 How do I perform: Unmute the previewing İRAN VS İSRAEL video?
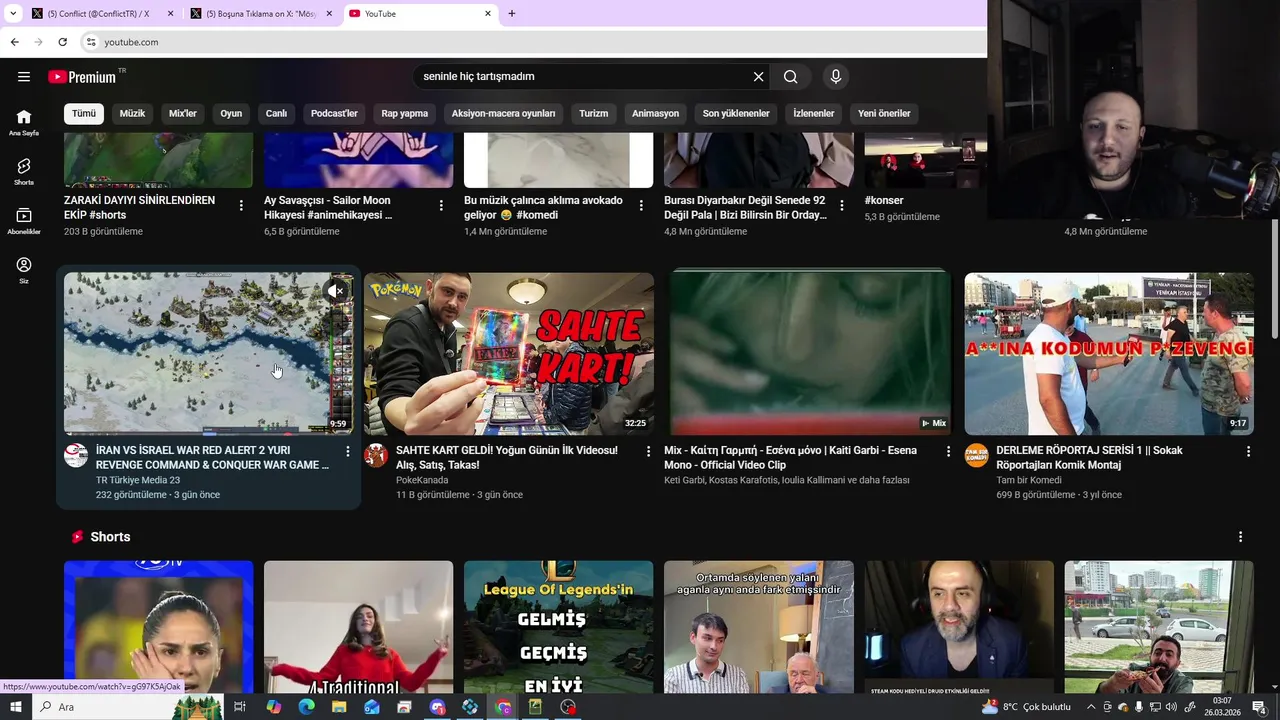click(336, 291)
